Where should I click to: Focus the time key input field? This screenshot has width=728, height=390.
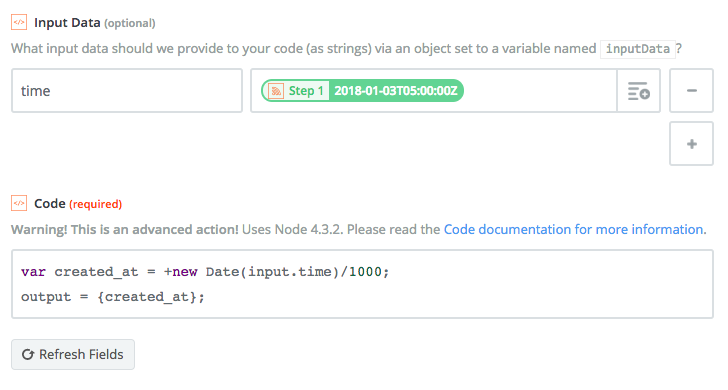coord(127,91)
